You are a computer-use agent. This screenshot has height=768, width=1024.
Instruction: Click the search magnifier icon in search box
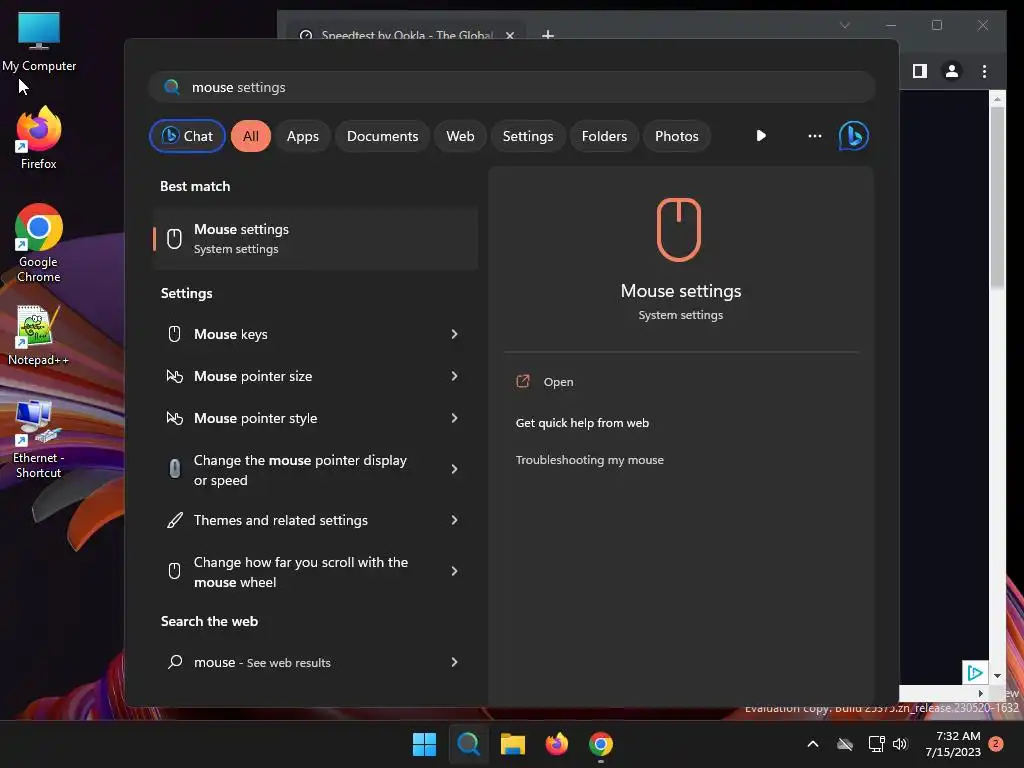click(x=172, y=87)
